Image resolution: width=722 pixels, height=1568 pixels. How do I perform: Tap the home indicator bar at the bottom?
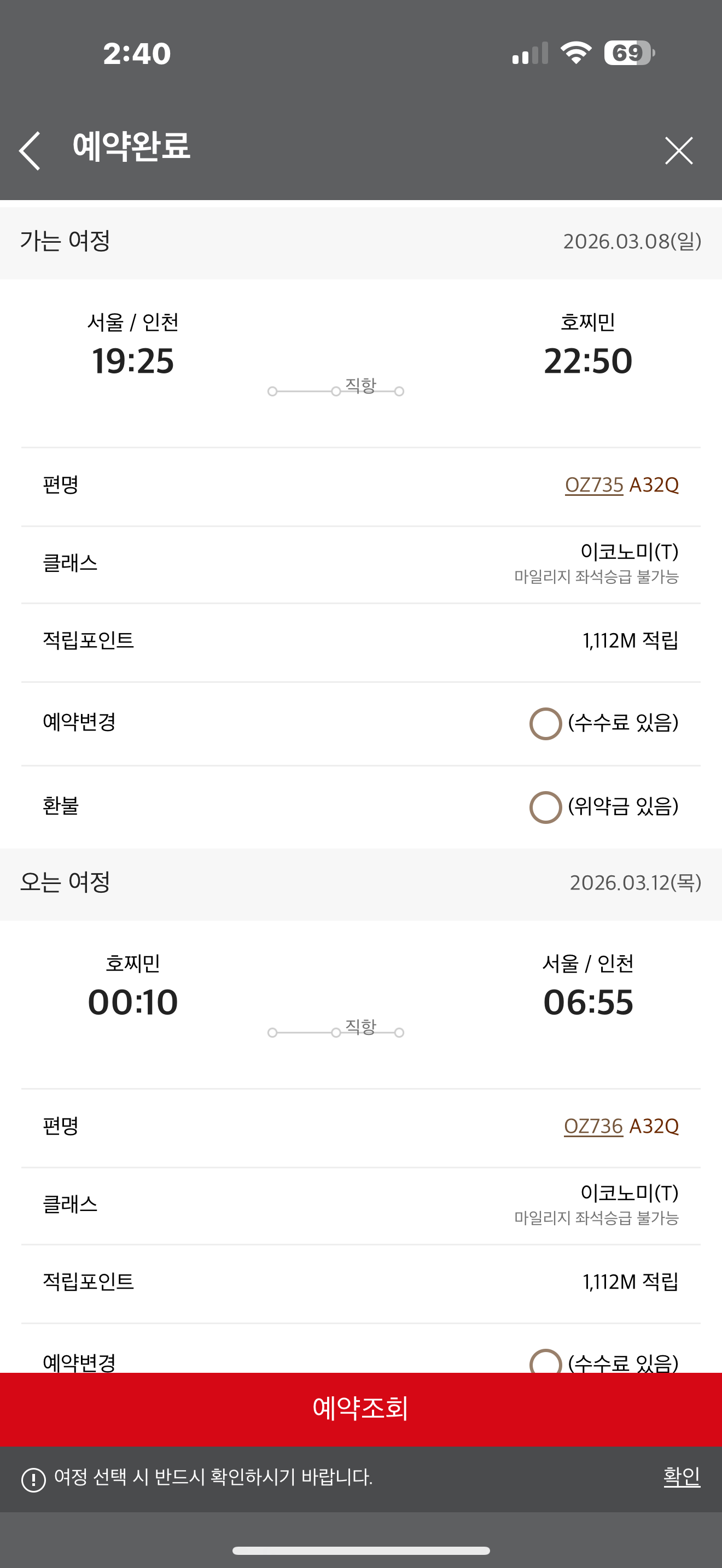361,1551
